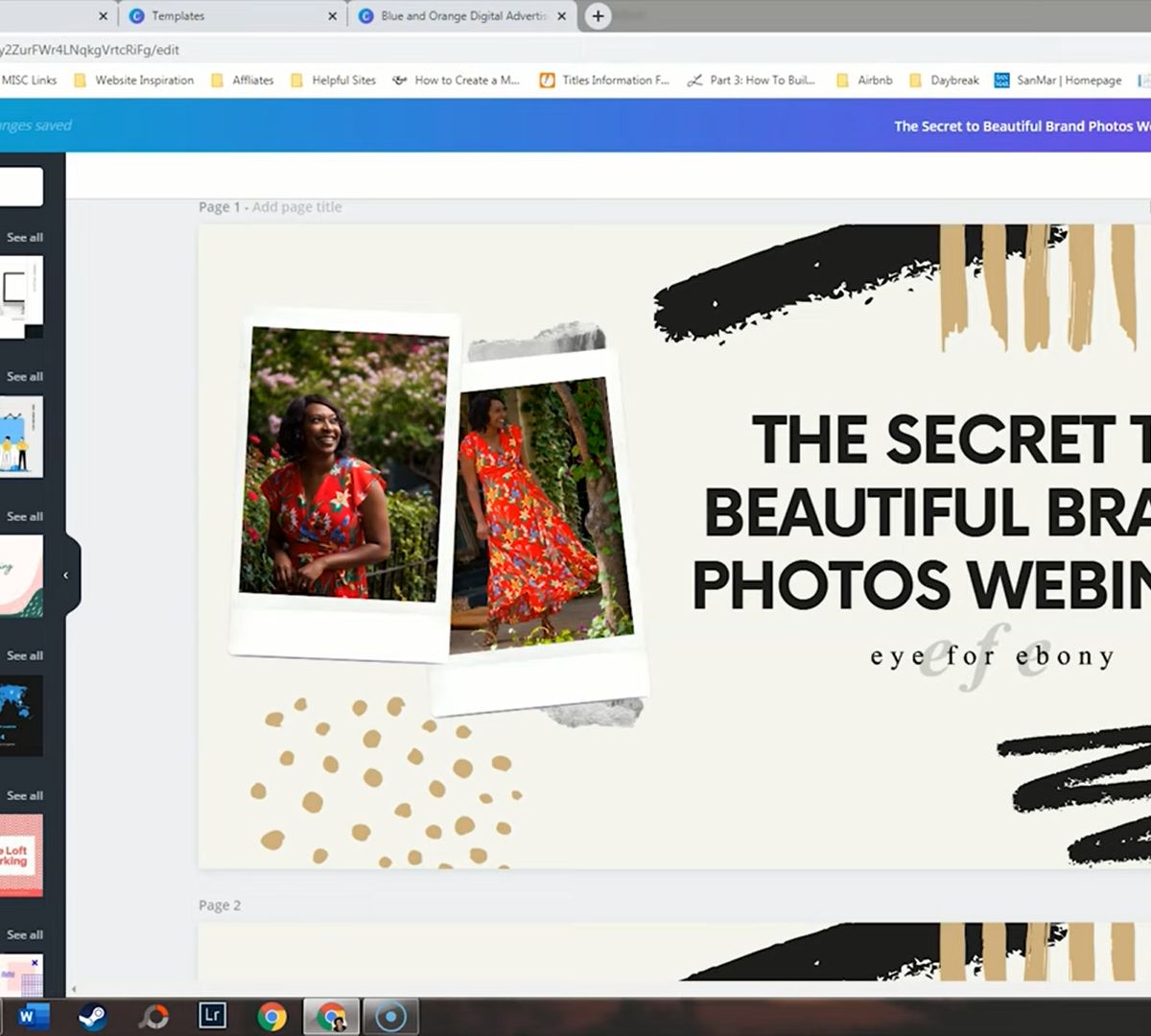Open the orange-gray swirl app in taskbar

[153, 1016]
